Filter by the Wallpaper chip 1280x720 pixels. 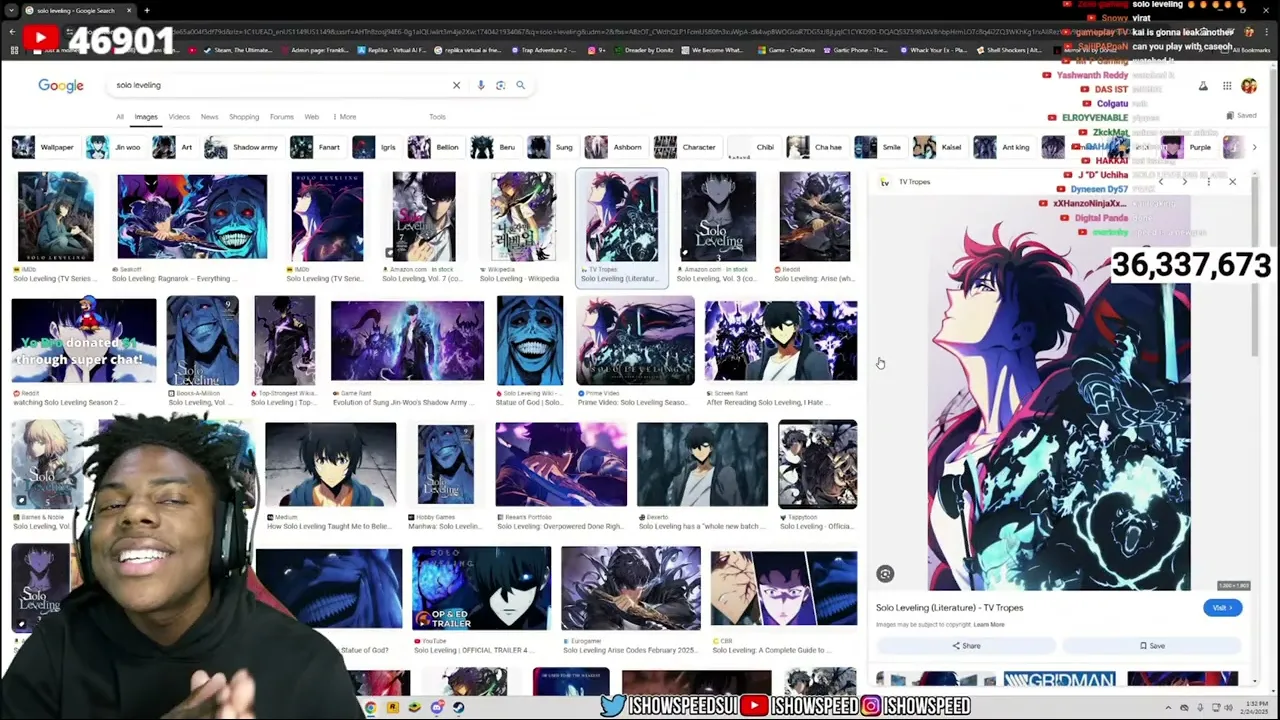tap(45, 147)
